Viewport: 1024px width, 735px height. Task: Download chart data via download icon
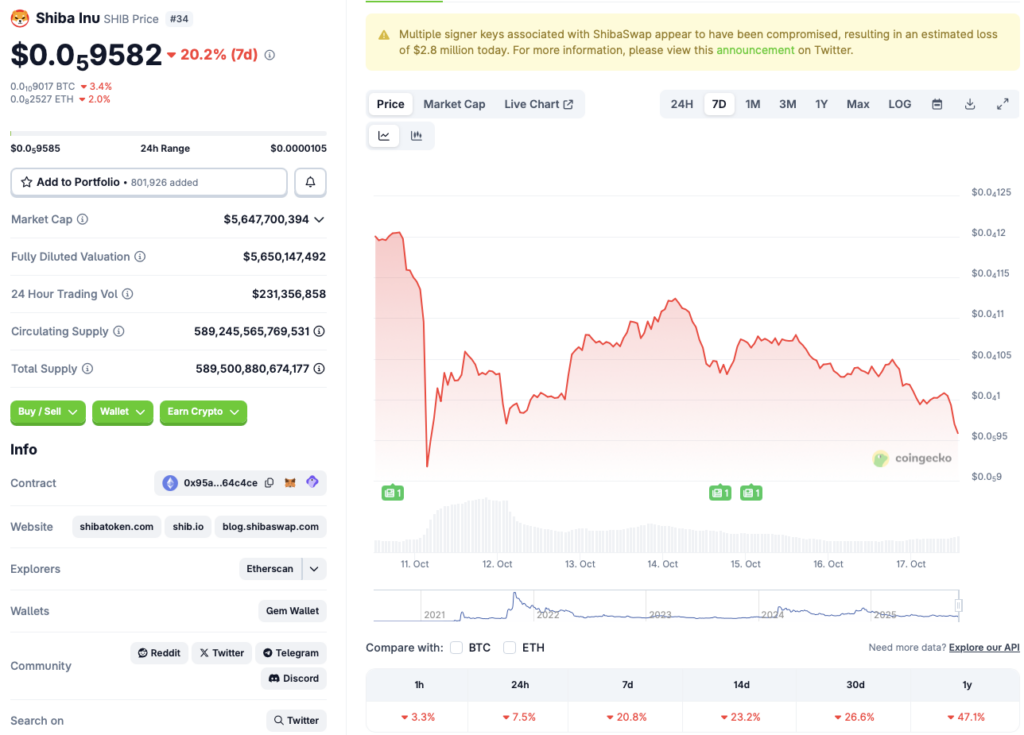click(969, 104)
